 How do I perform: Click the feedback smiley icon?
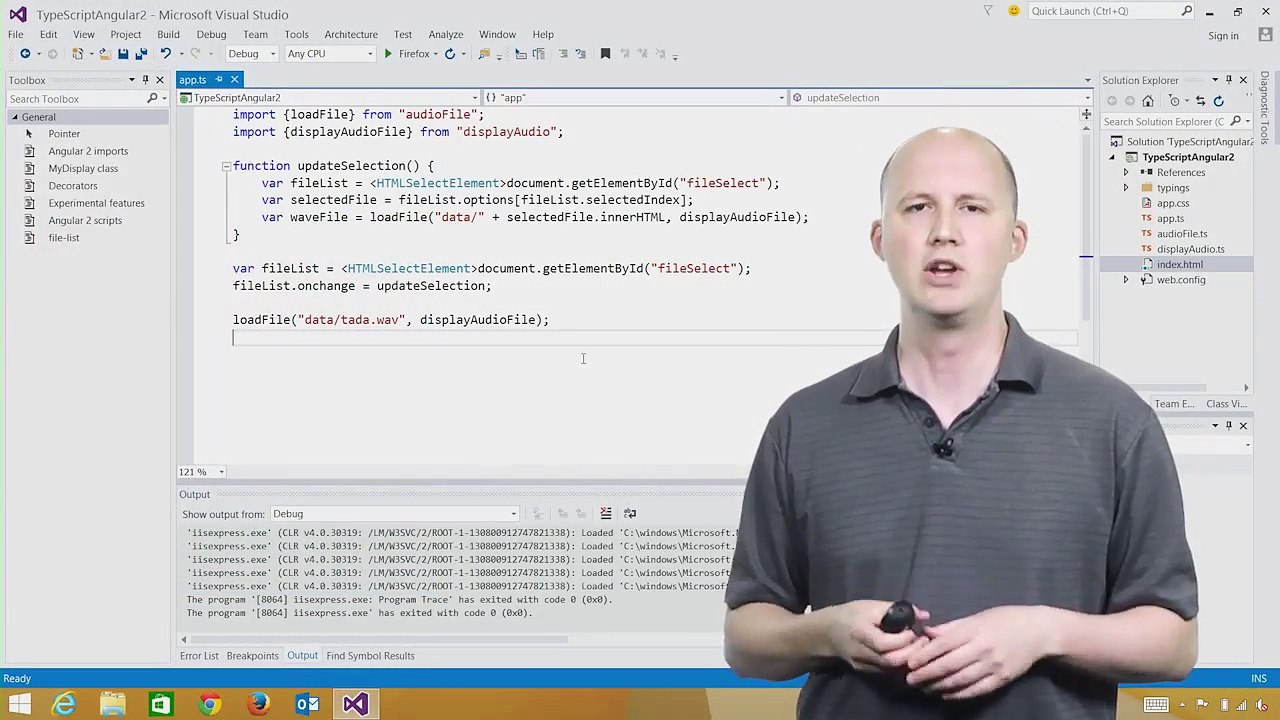point(1014,11)
